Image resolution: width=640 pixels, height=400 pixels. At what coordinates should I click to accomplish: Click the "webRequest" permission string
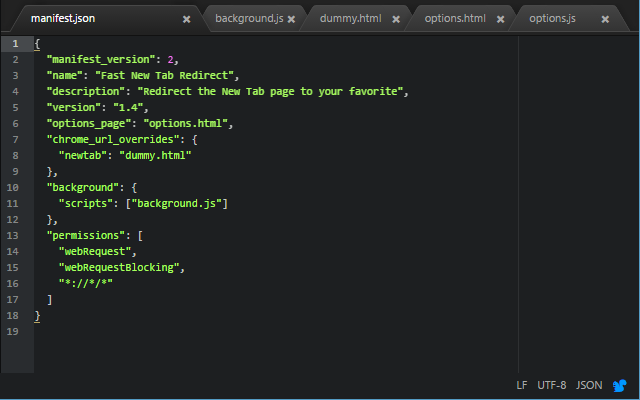pyautogui.click(x=95, y=251)
